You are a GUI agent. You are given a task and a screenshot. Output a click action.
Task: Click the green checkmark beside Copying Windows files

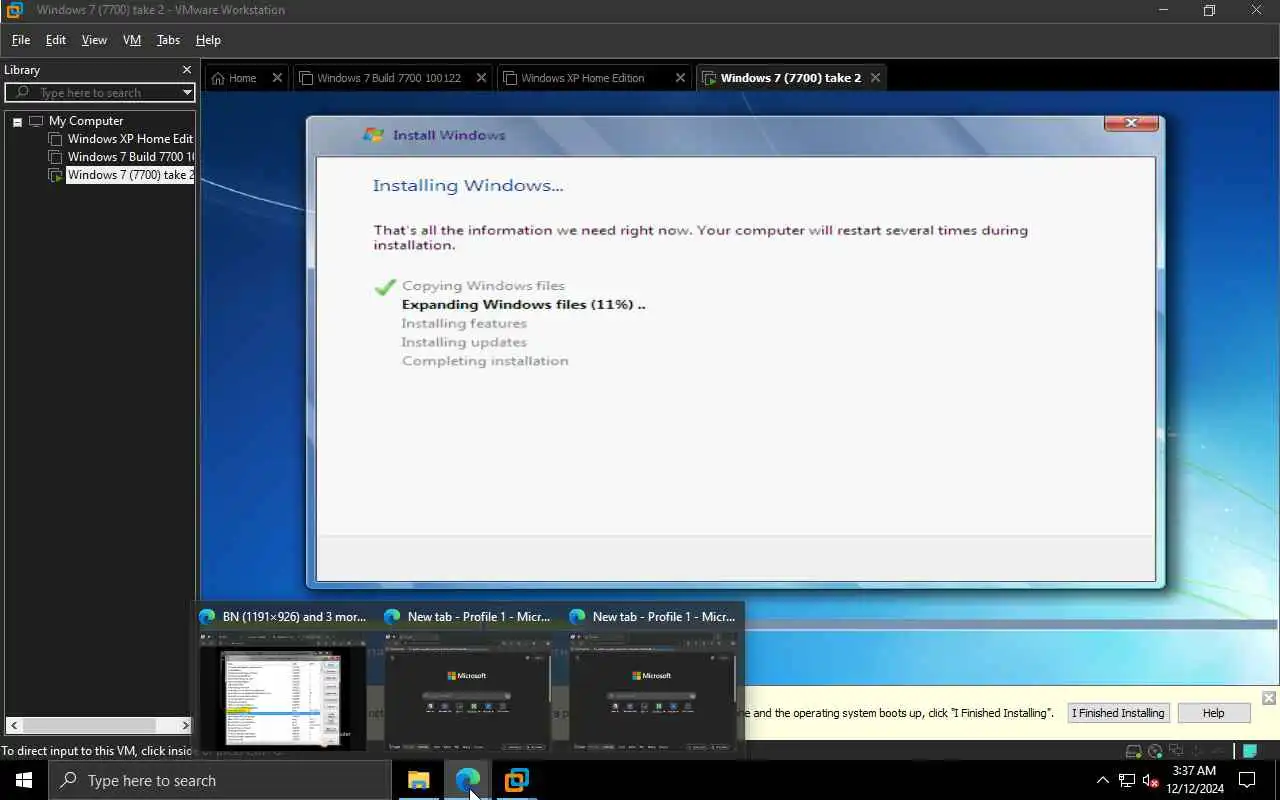[x=385, y=287]
